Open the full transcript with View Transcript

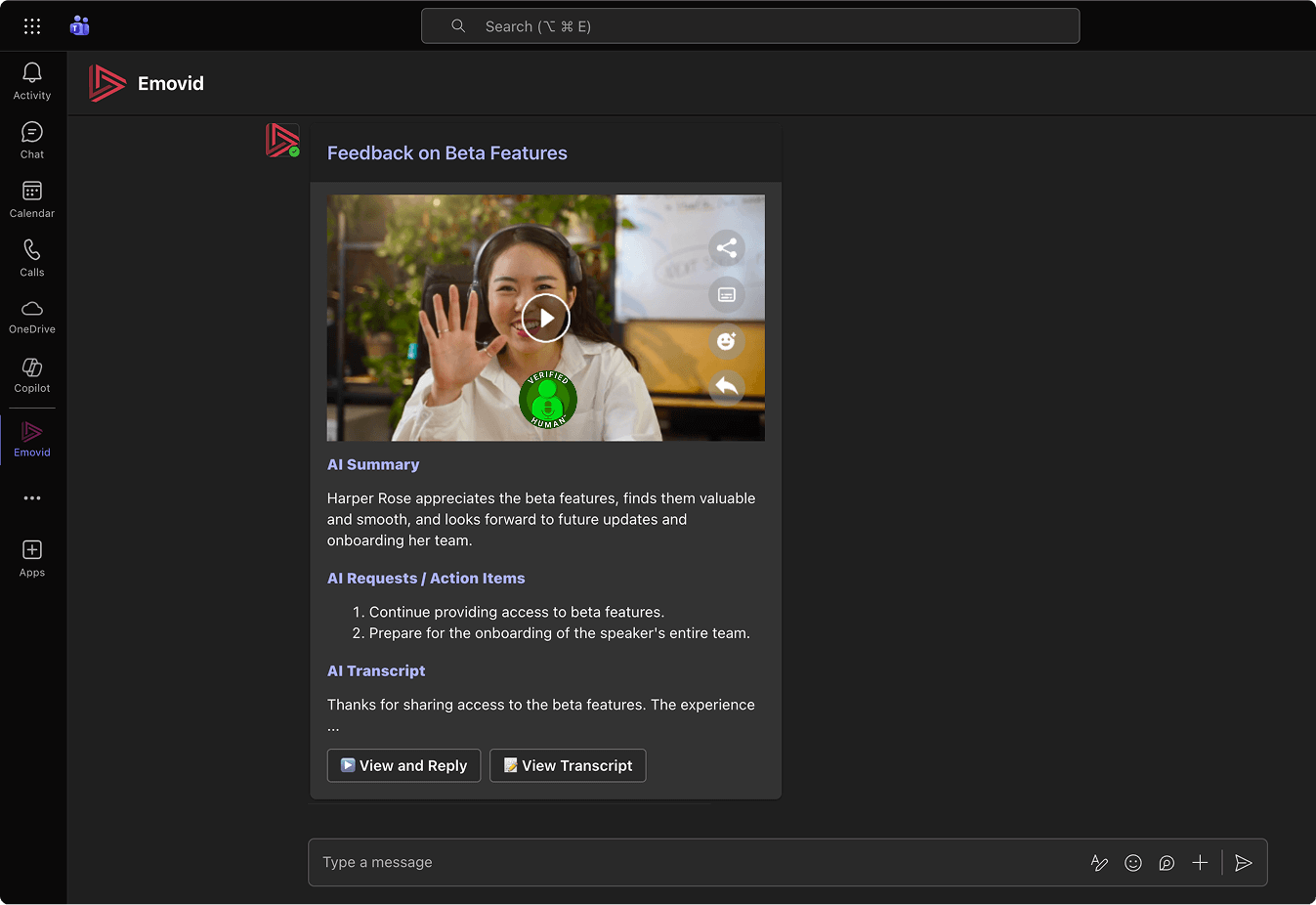tap(568, 765)
